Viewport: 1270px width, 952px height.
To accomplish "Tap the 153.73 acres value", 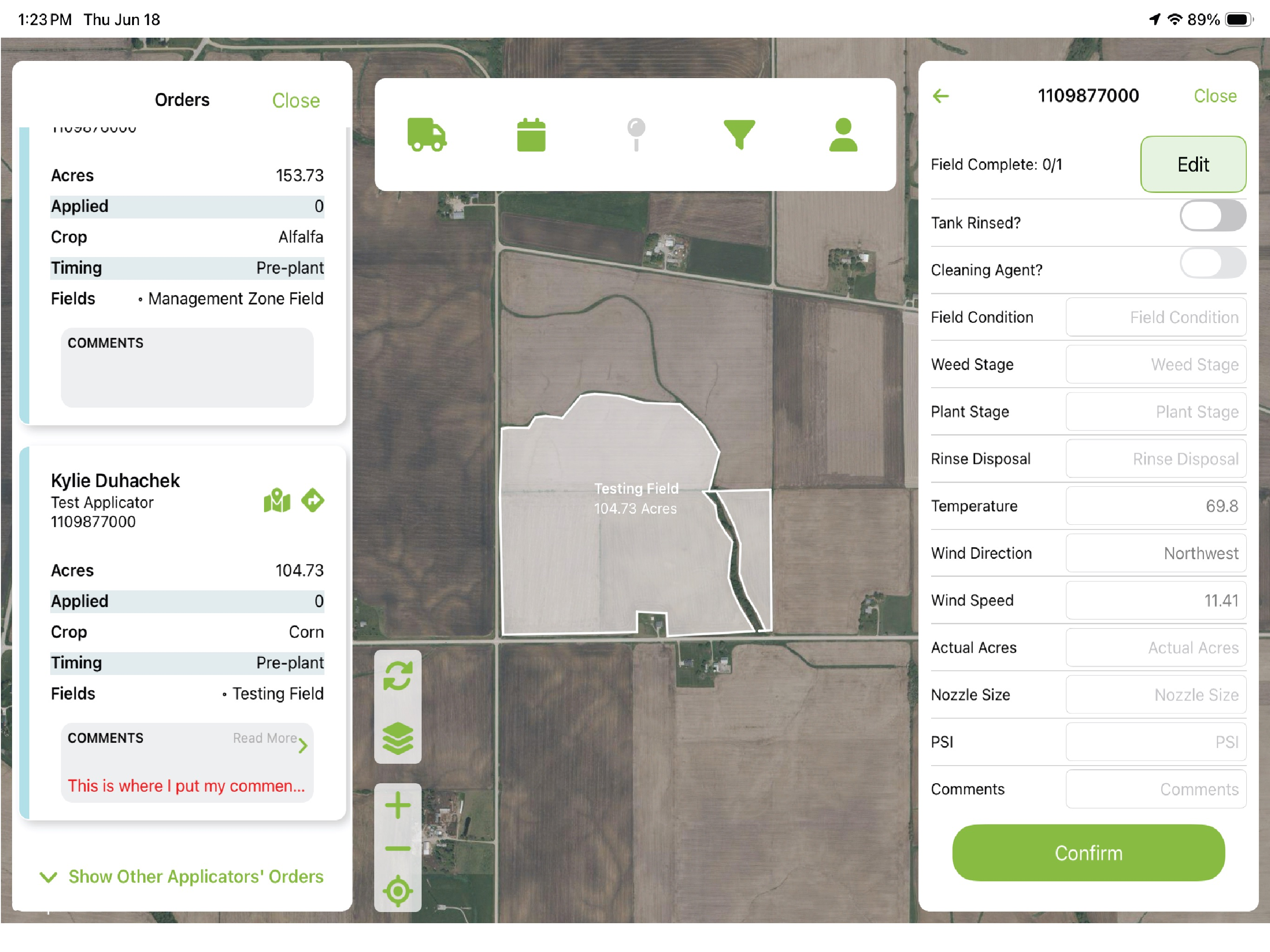I will coord(299,175).
